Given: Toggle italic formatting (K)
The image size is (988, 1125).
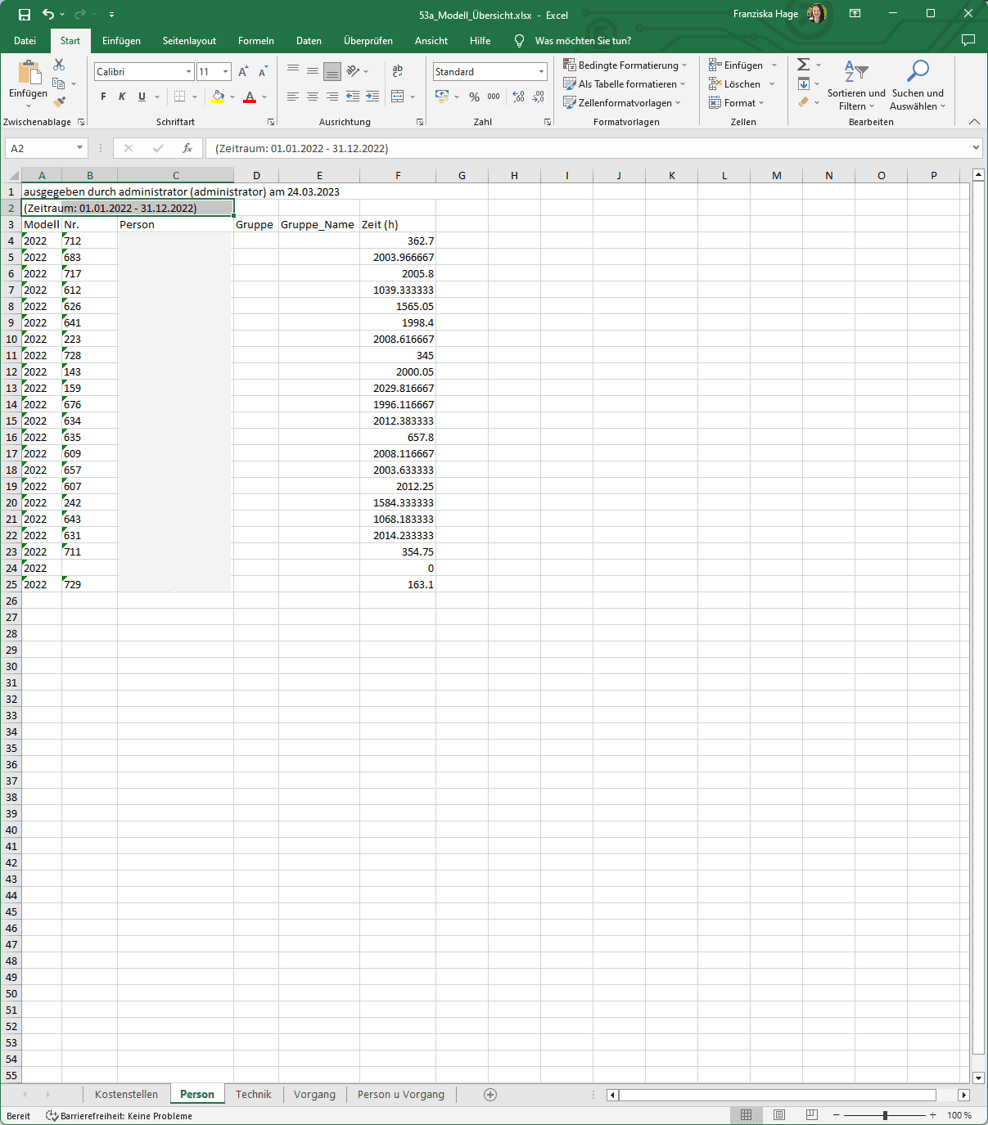Looking at the screenshot, I should pos(122,97).
